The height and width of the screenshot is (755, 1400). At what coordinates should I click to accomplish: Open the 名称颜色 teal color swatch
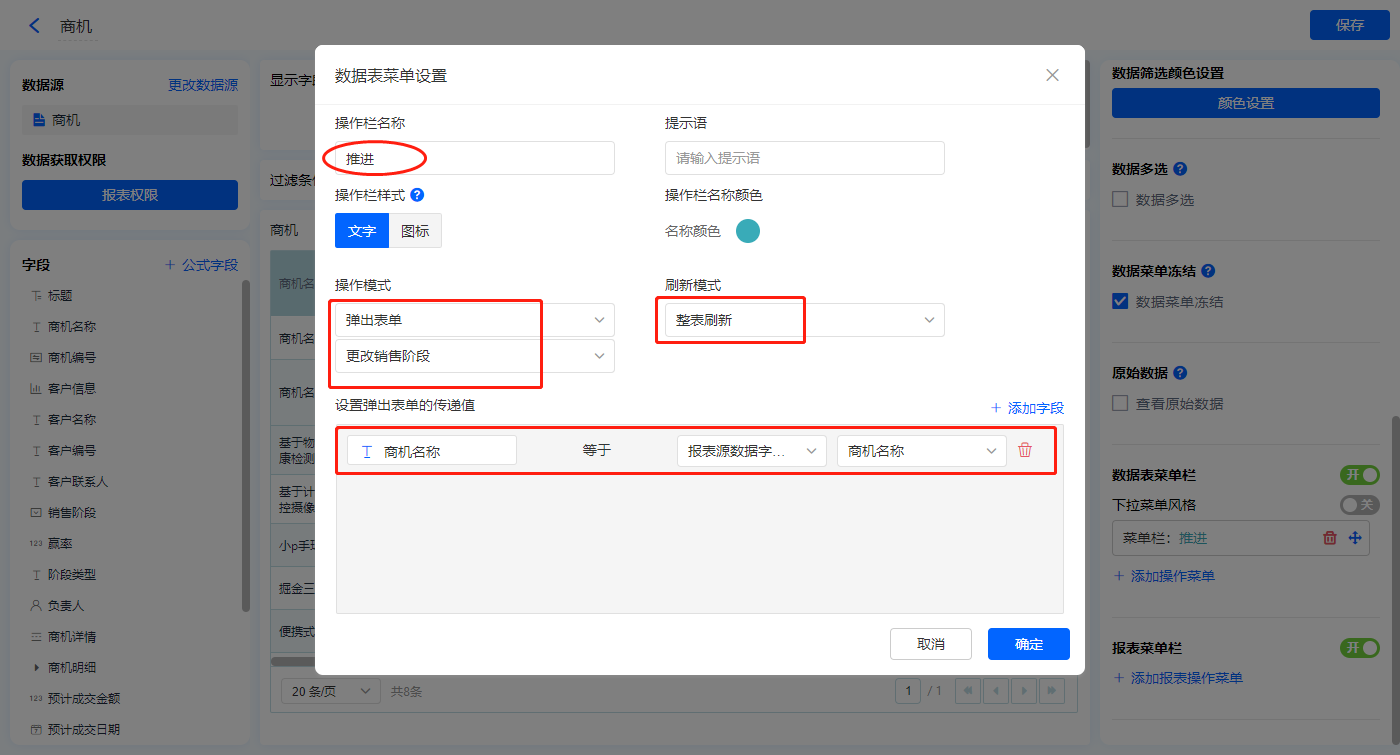pyautogui.click(x=748, y=231)
